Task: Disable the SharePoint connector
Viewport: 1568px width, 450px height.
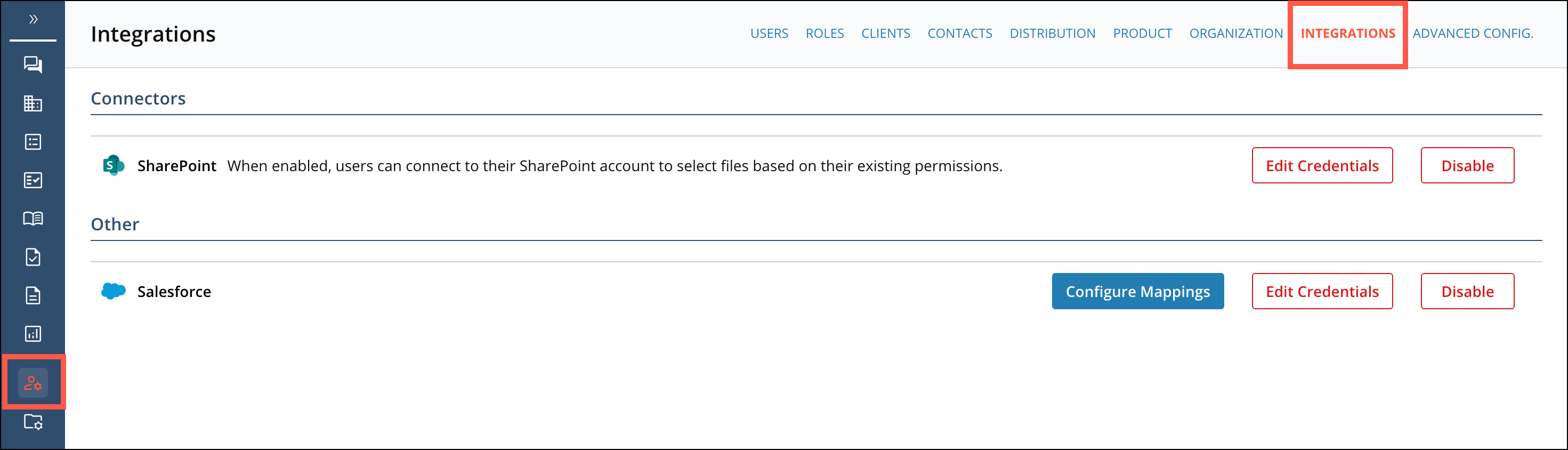Action: [x=1467, y=165]
